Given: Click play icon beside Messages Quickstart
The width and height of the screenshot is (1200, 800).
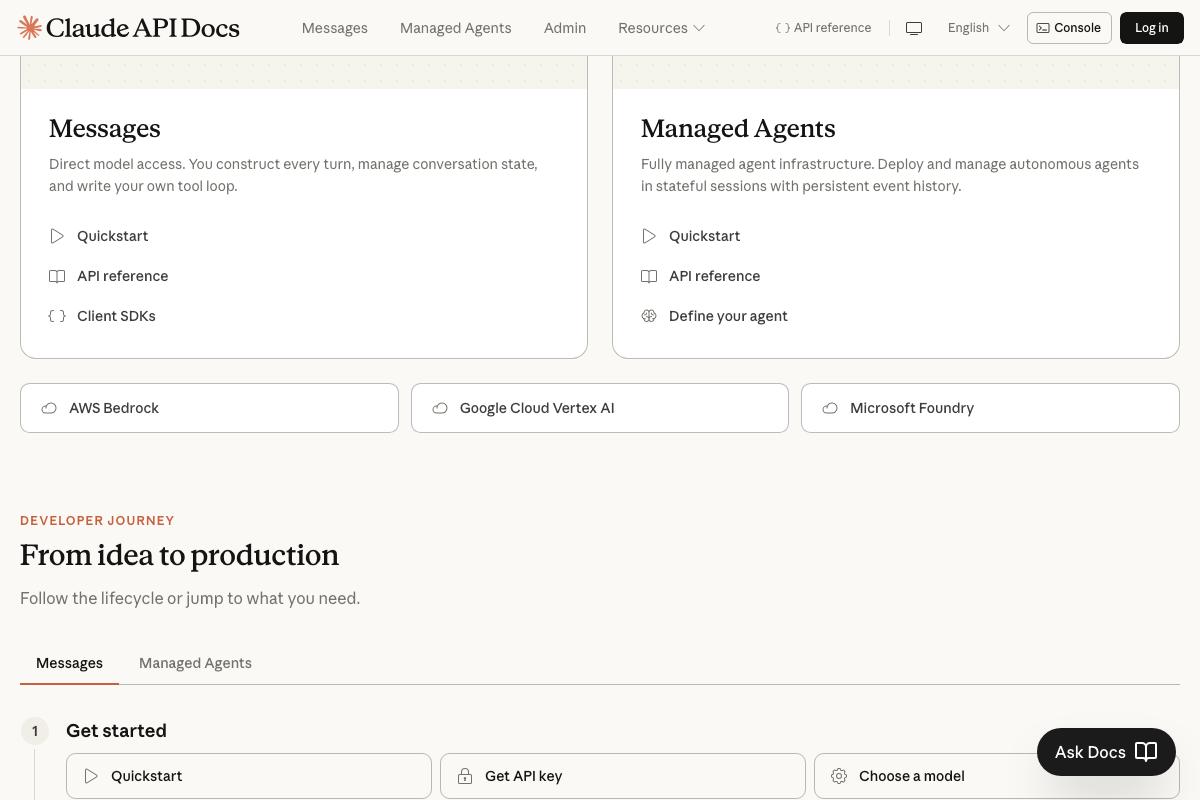Looking at the screenshot, I should [x=57, y=236].
